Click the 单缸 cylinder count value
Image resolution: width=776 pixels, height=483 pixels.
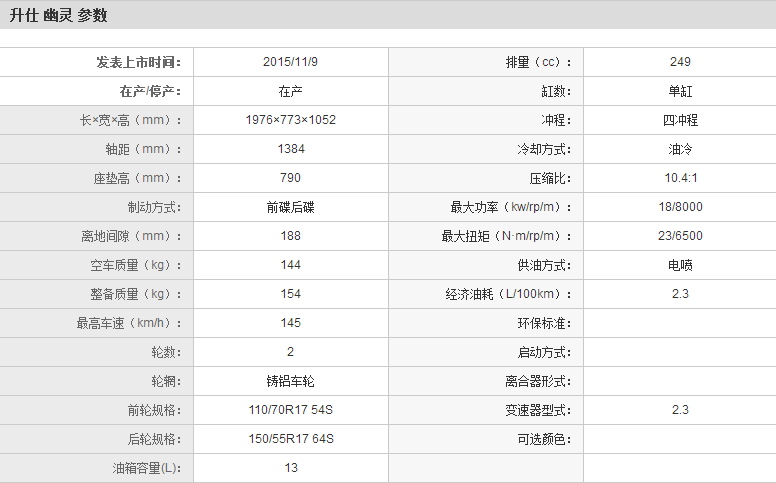tap(680, 91)
